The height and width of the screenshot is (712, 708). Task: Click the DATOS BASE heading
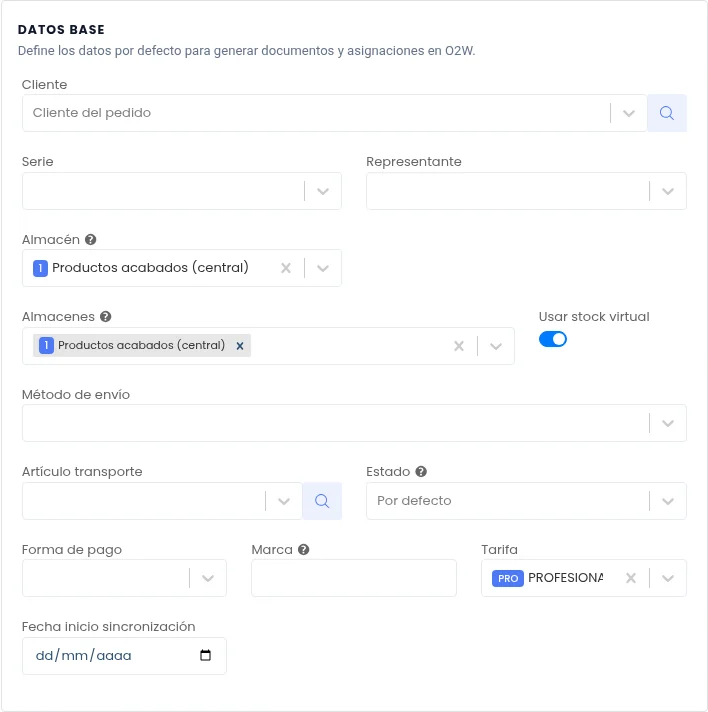coord(61,30)
